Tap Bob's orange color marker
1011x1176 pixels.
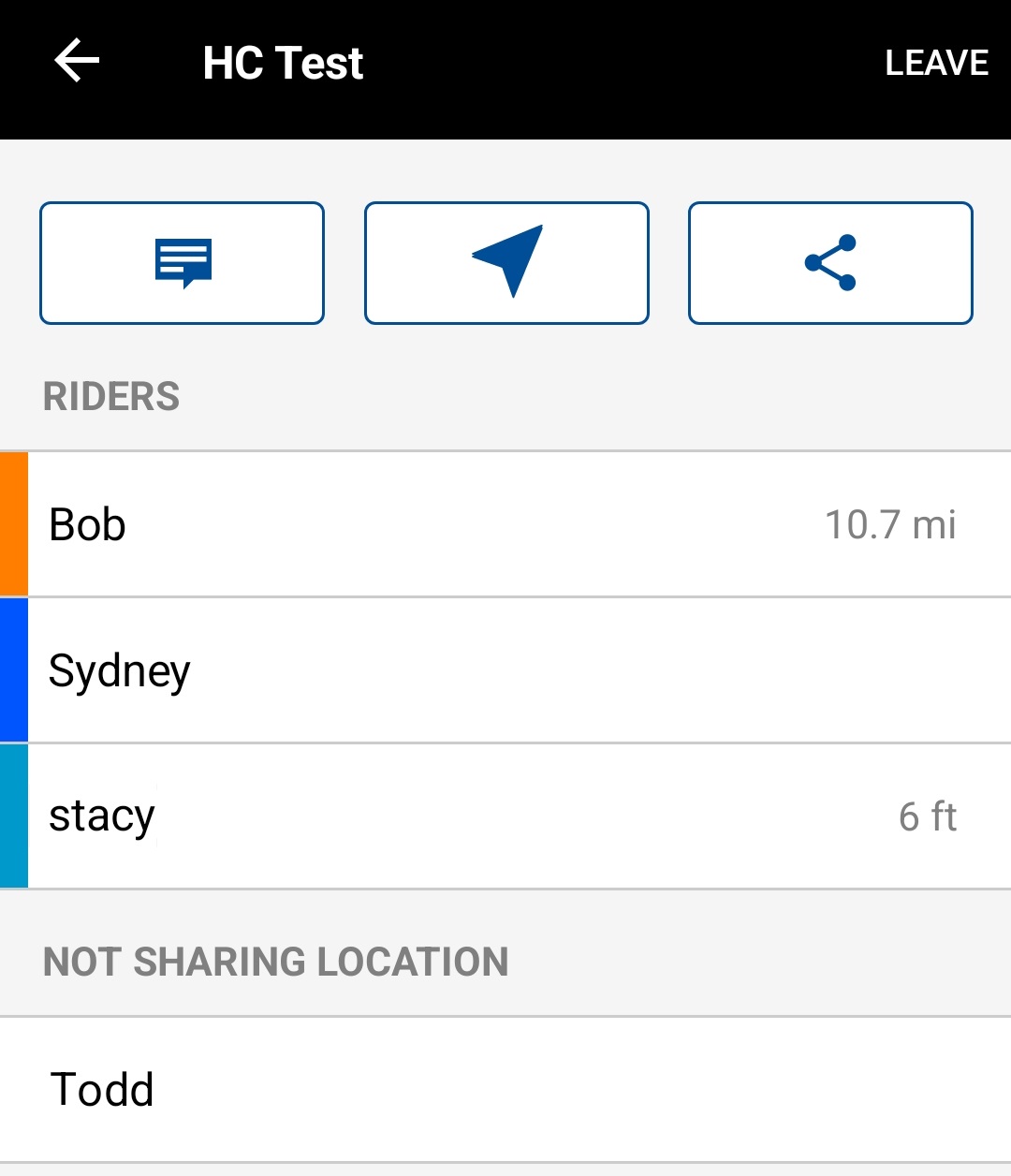tap(14, 524)
